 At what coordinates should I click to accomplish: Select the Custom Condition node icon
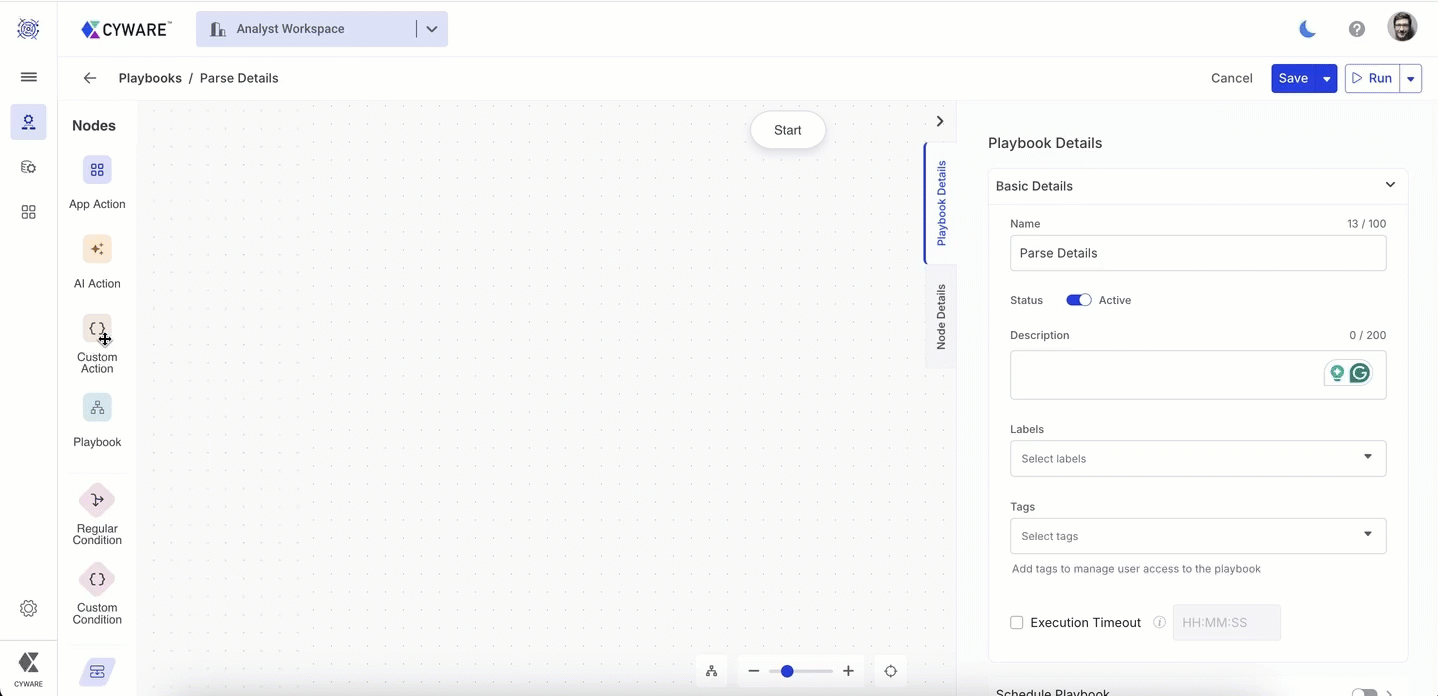pyautogui.click(x=97, y=579)
